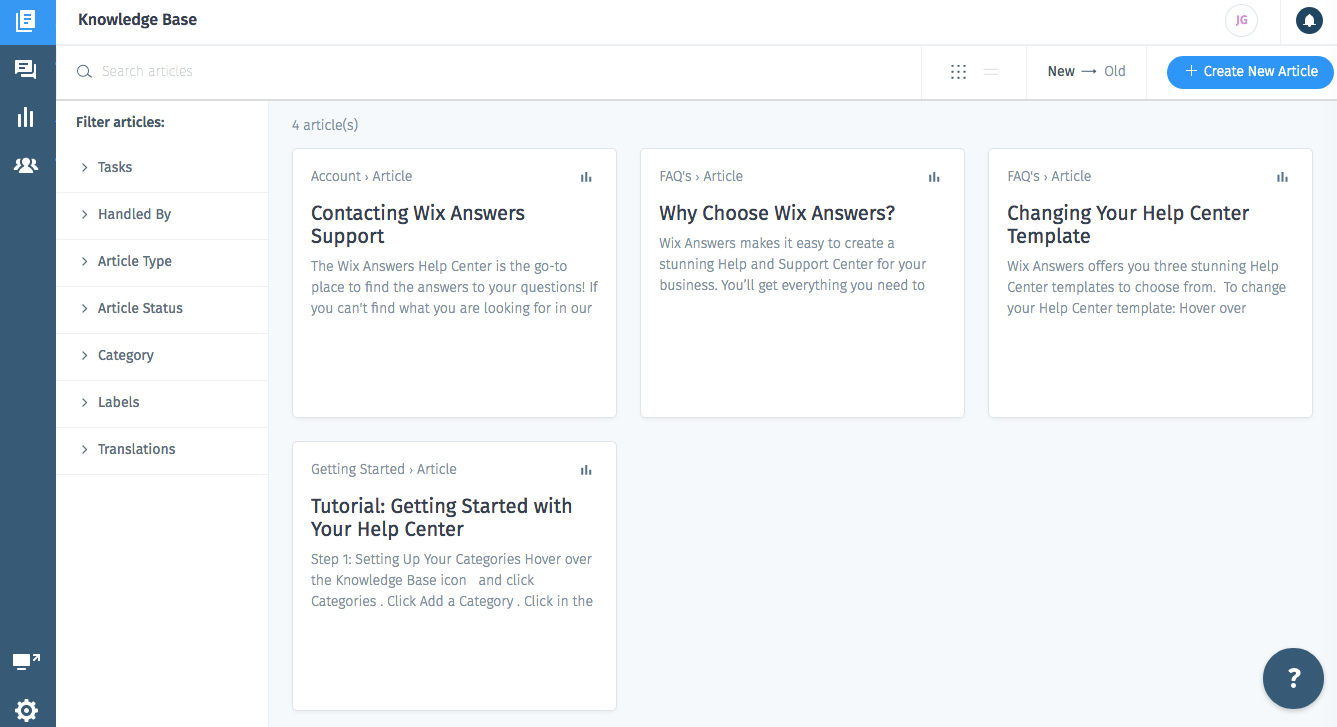The width and height of the screenshot is (1337, 727).
Task: Click Create New Article button
Action: (x=1250, y=71)
